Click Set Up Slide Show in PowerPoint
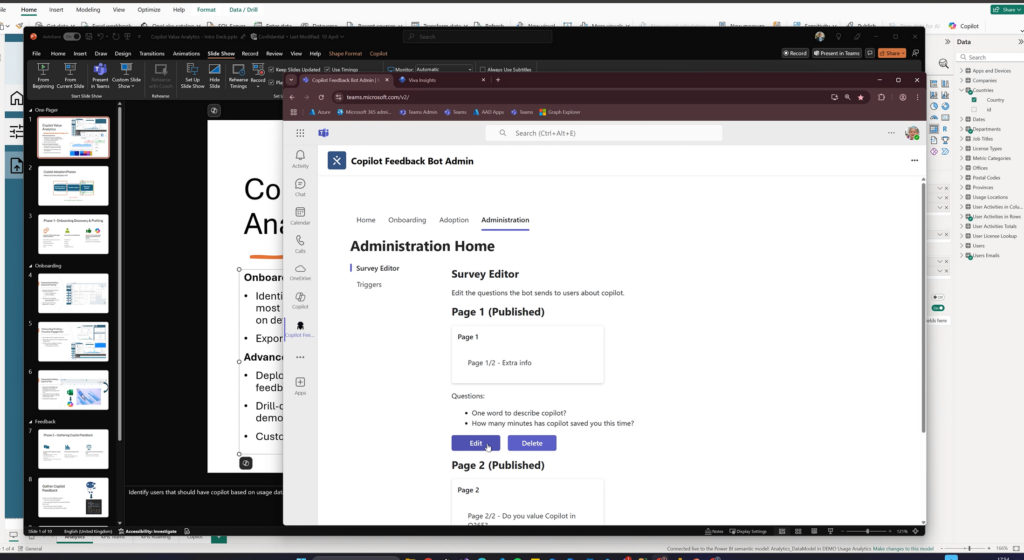Image resolution: width=1024 pixels, height=560 pixels. 192,76
